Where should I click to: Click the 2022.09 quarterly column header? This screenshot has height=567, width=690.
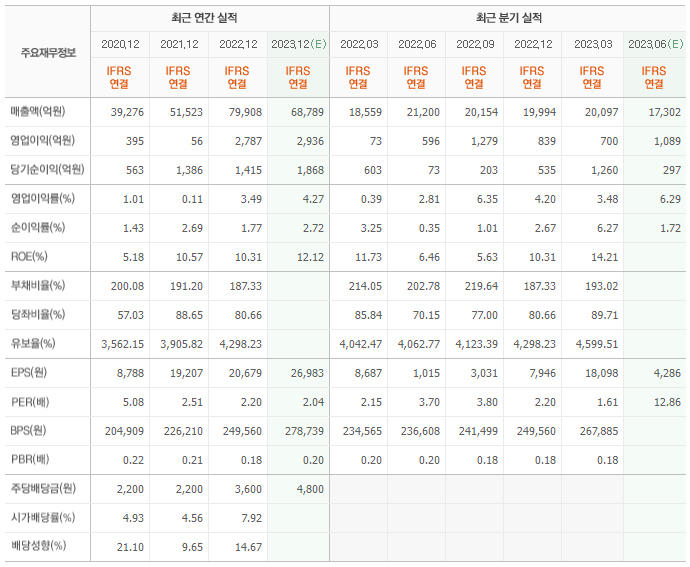pos(475,44)
